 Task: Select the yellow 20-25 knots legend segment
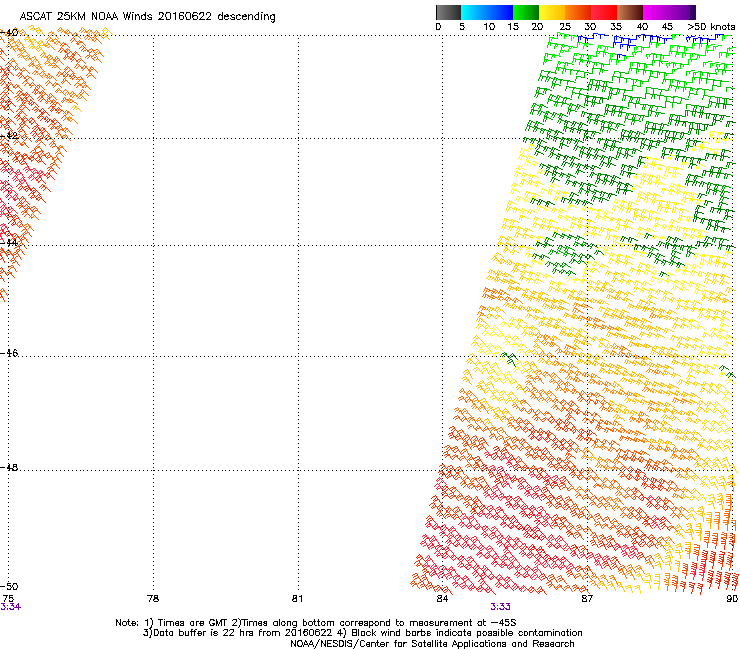(x=552, y=12)
